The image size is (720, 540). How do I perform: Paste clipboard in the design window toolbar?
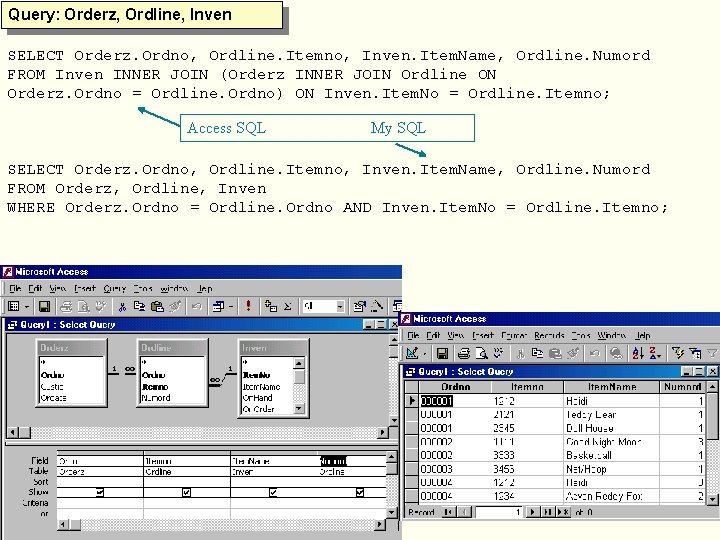(157, 306)
